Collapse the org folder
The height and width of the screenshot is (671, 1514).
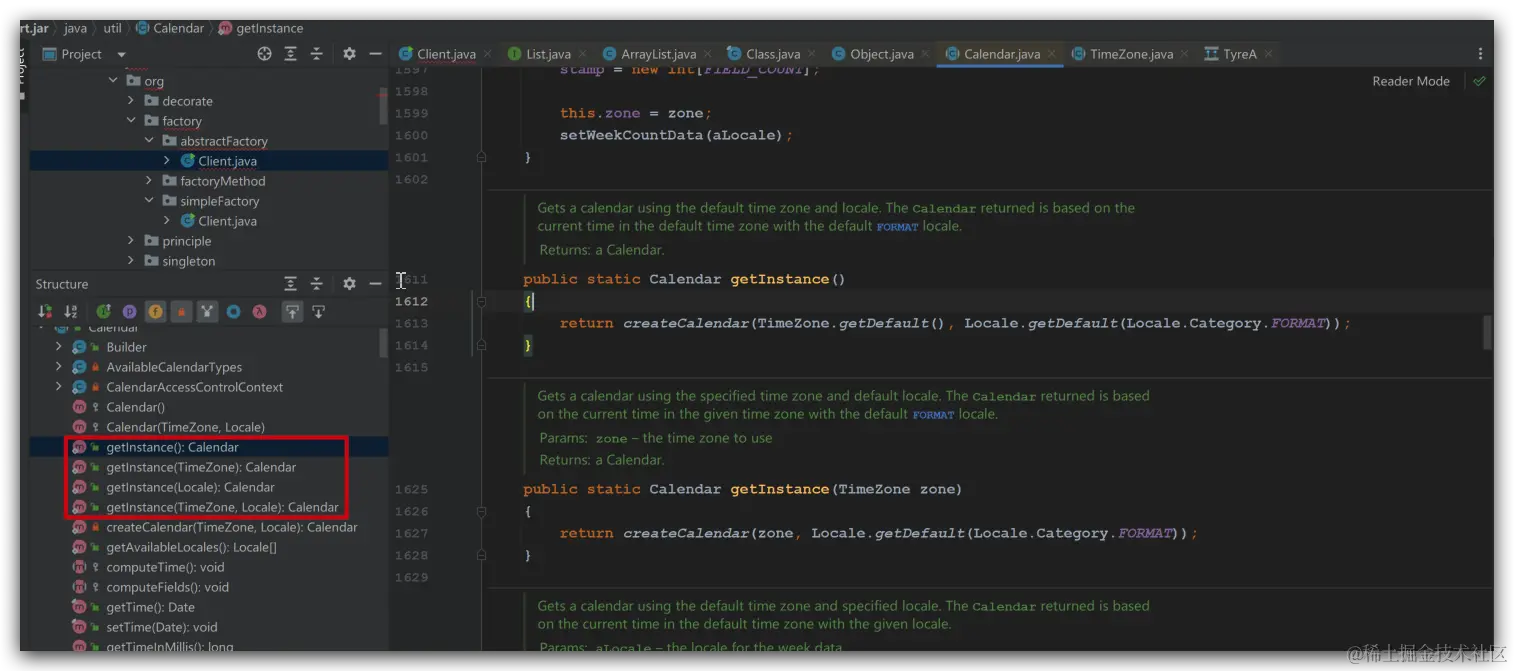[113, 81]
